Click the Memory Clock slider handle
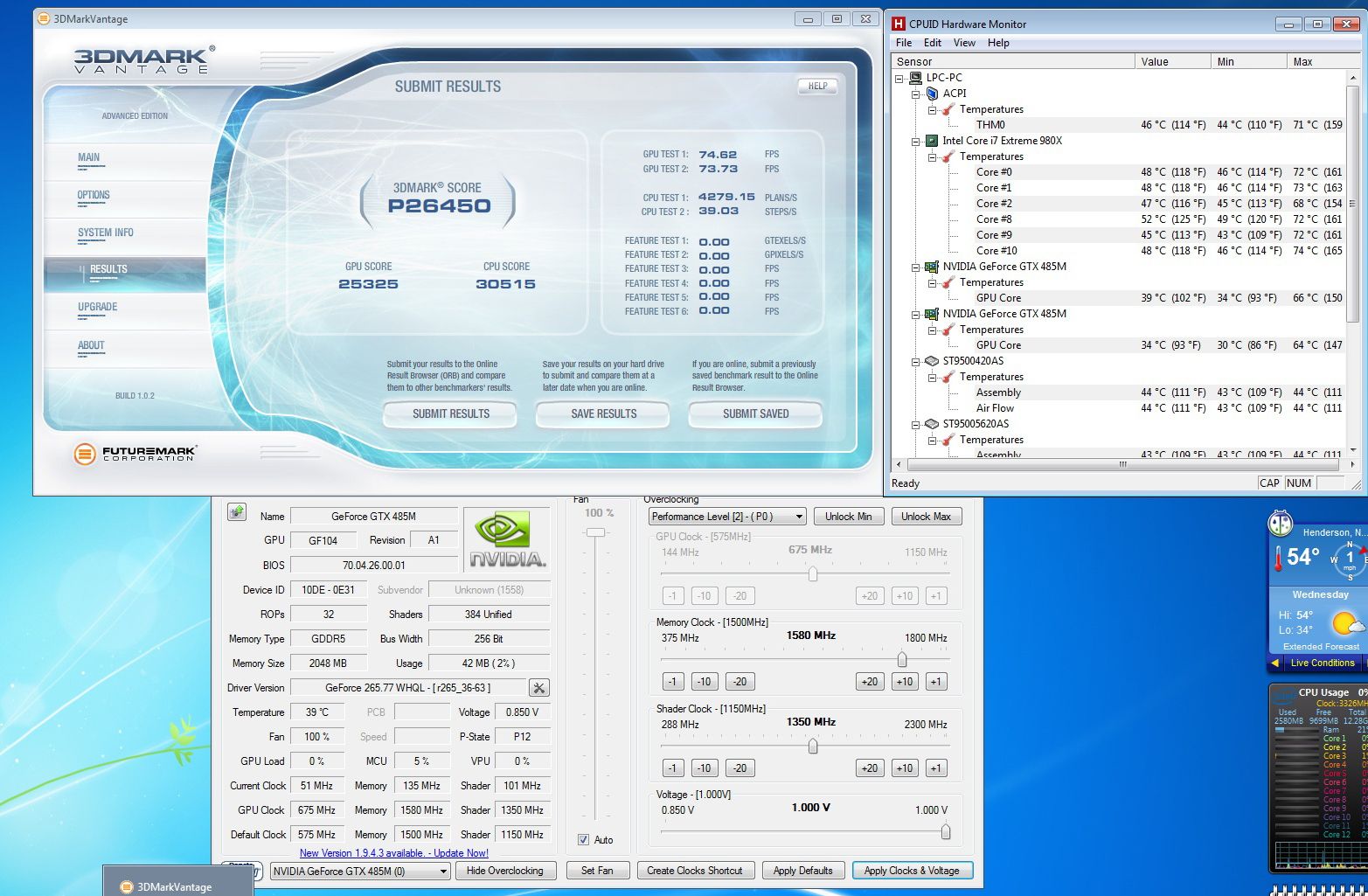Image resolution: width=1368 pixels, height=896 pixels. coord(901,659)
